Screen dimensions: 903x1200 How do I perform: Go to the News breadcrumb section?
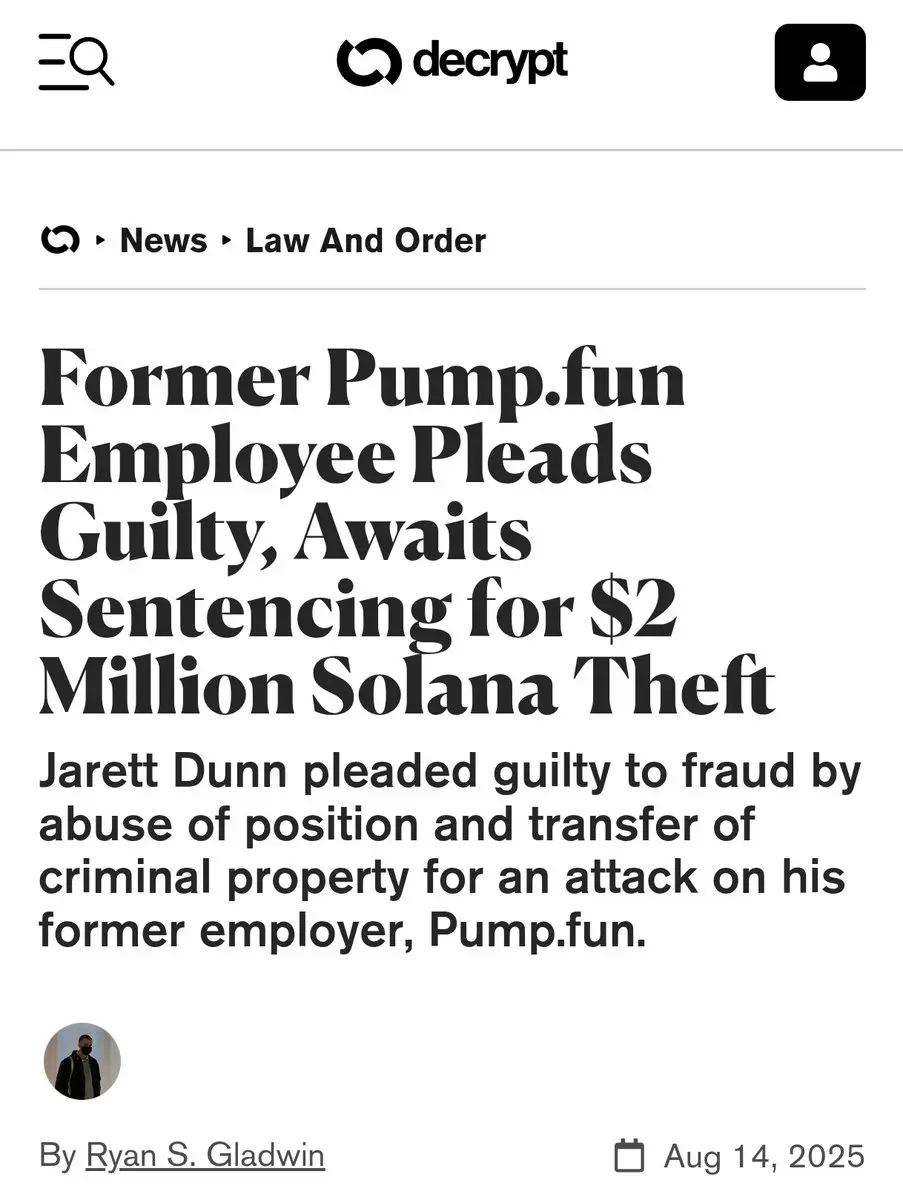pyautogui.click(x=163, y=240)
